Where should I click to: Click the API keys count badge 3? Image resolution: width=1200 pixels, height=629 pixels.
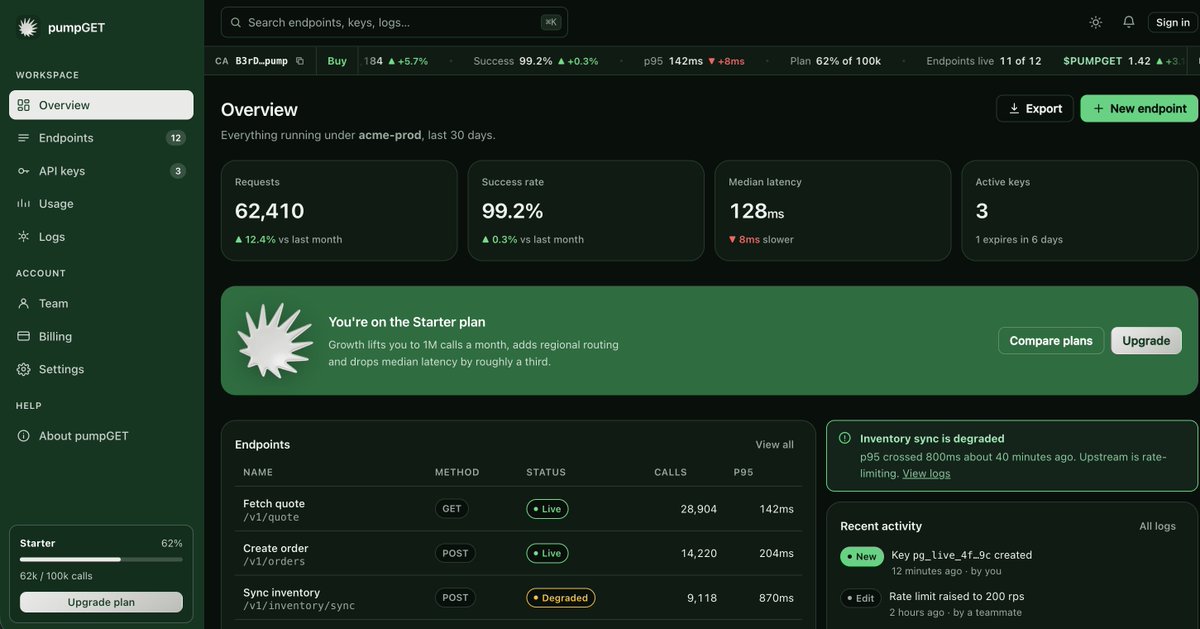click(178, 171)
